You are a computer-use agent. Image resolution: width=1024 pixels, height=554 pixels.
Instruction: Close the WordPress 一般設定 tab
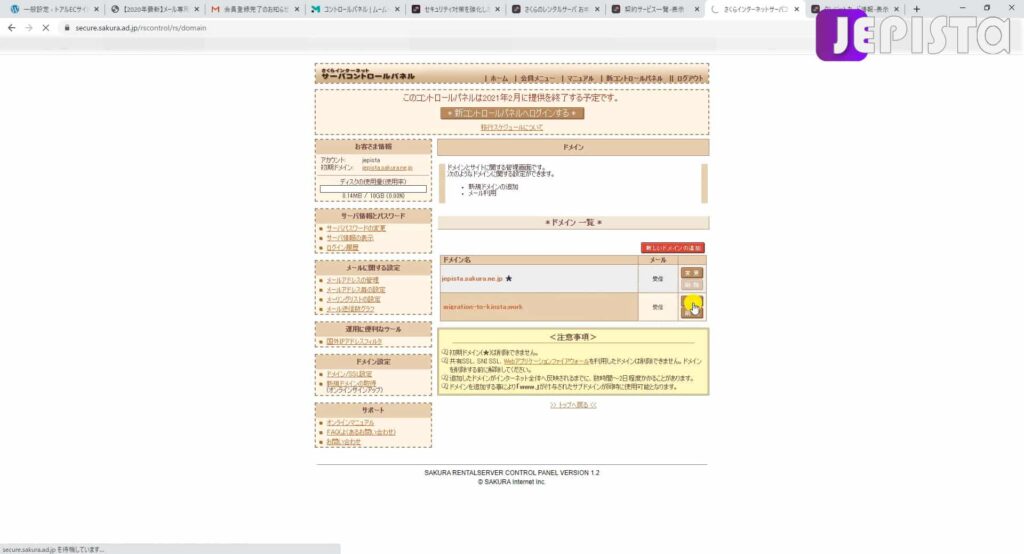click(96, 9)
